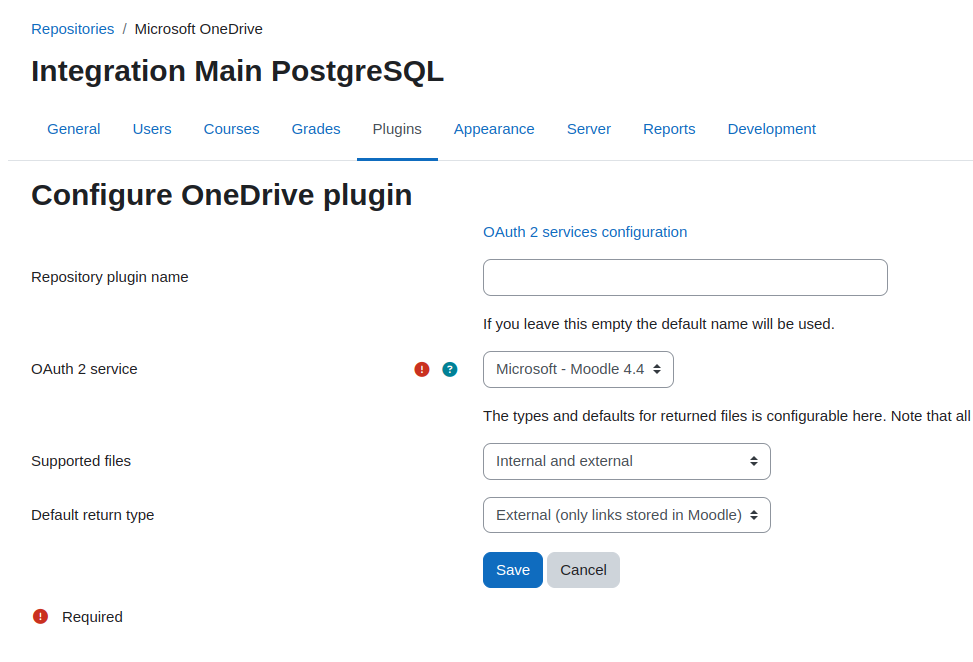Switch to the General tab
This screenshot has width=973, height=662.
tap(74, 129)
